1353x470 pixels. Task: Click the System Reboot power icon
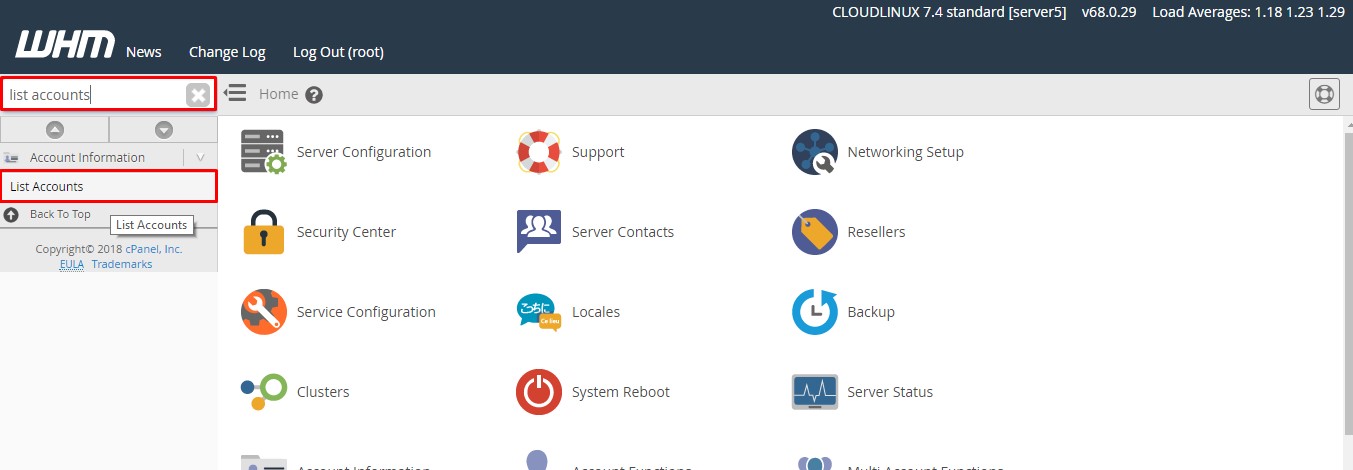[x=539, y=392]
